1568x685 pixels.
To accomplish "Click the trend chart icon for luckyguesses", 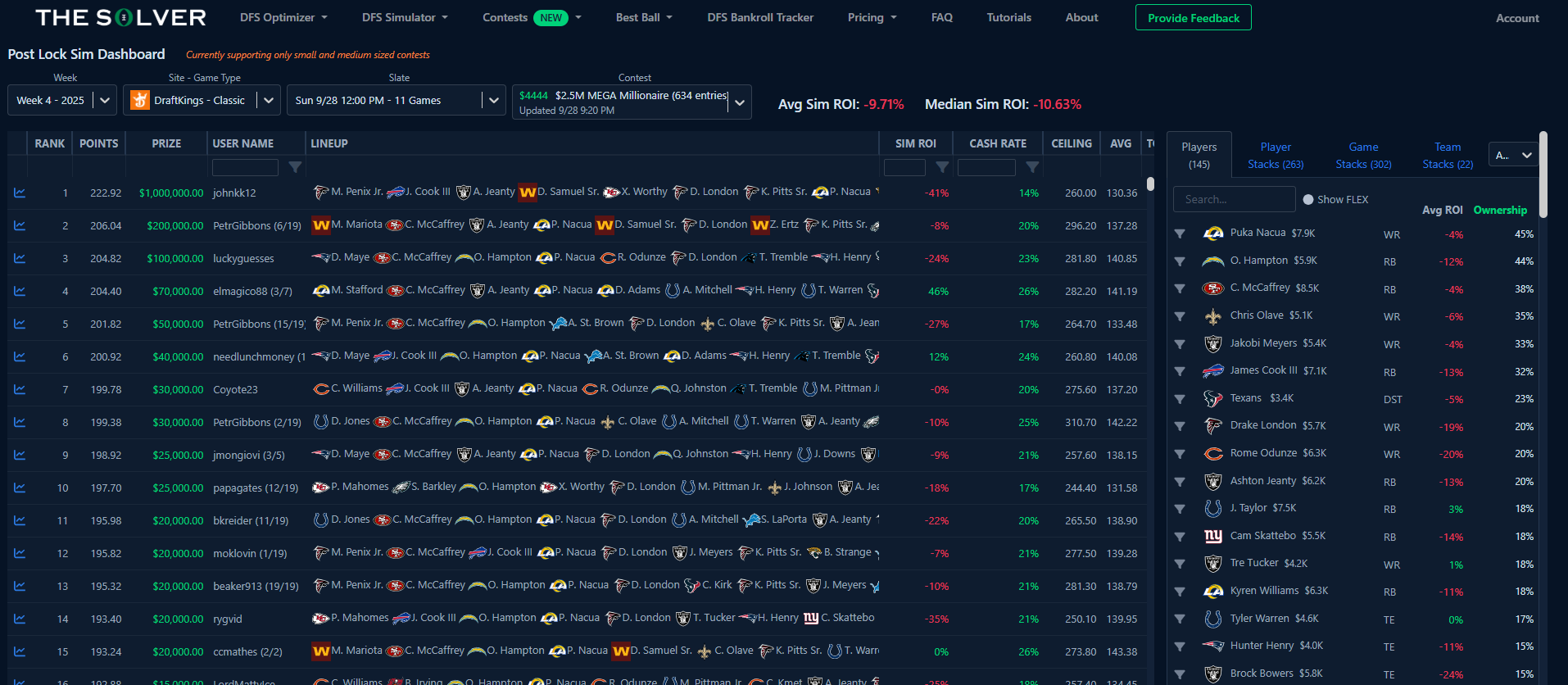I will 20,259.
